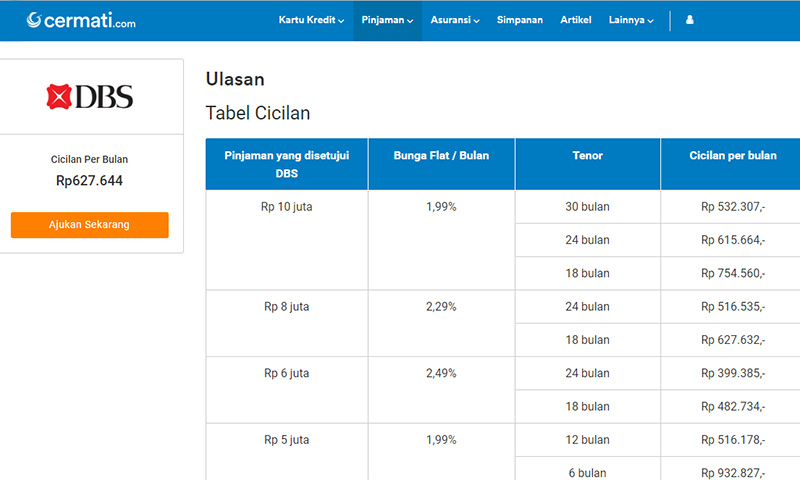Open the user account icon
This screenshot has width=800, height=480.
pyautogui.click(x=689, y=20)
